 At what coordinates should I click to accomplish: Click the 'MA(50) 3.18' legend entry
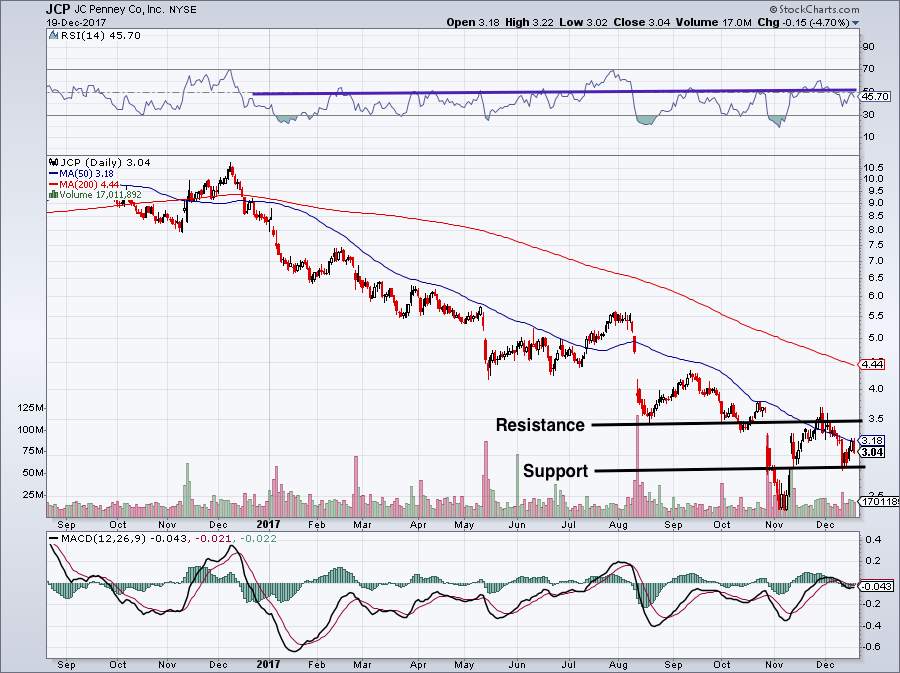click(86, 173)
